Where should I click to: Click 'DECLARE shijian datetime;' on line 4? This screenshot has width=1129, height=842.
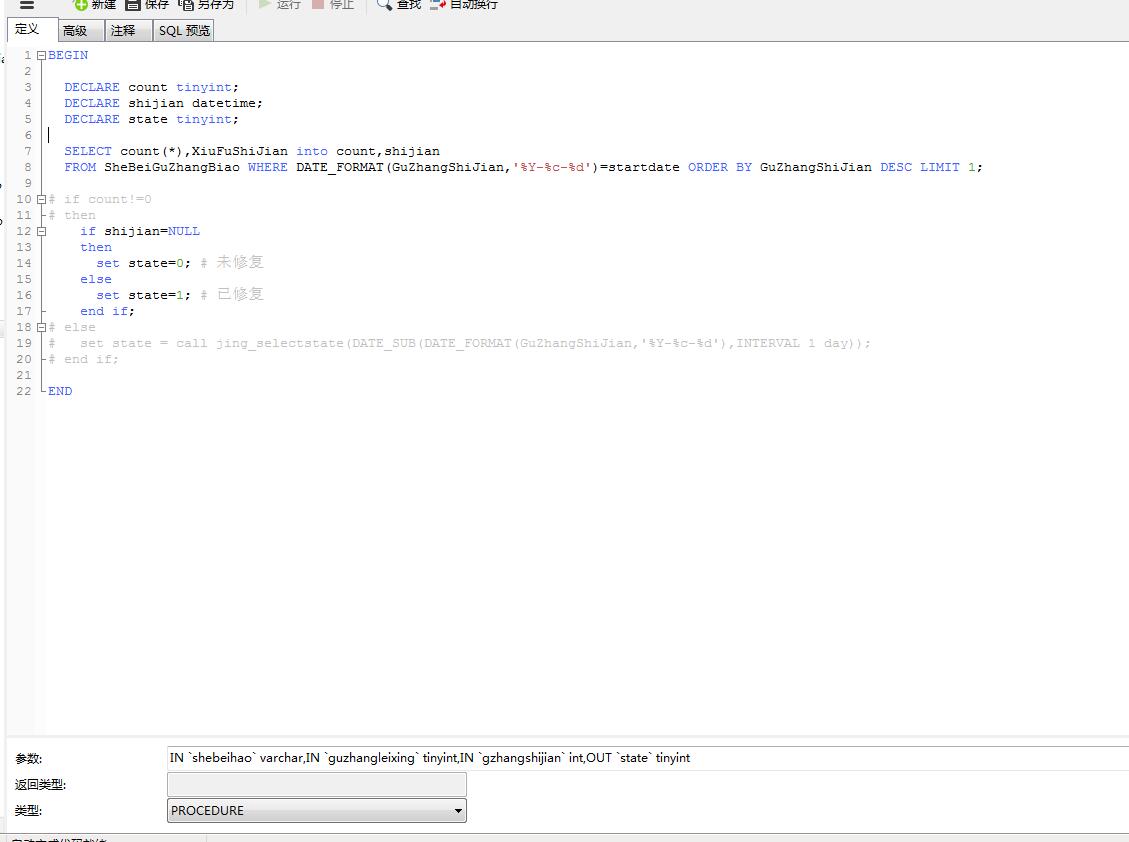163,103
